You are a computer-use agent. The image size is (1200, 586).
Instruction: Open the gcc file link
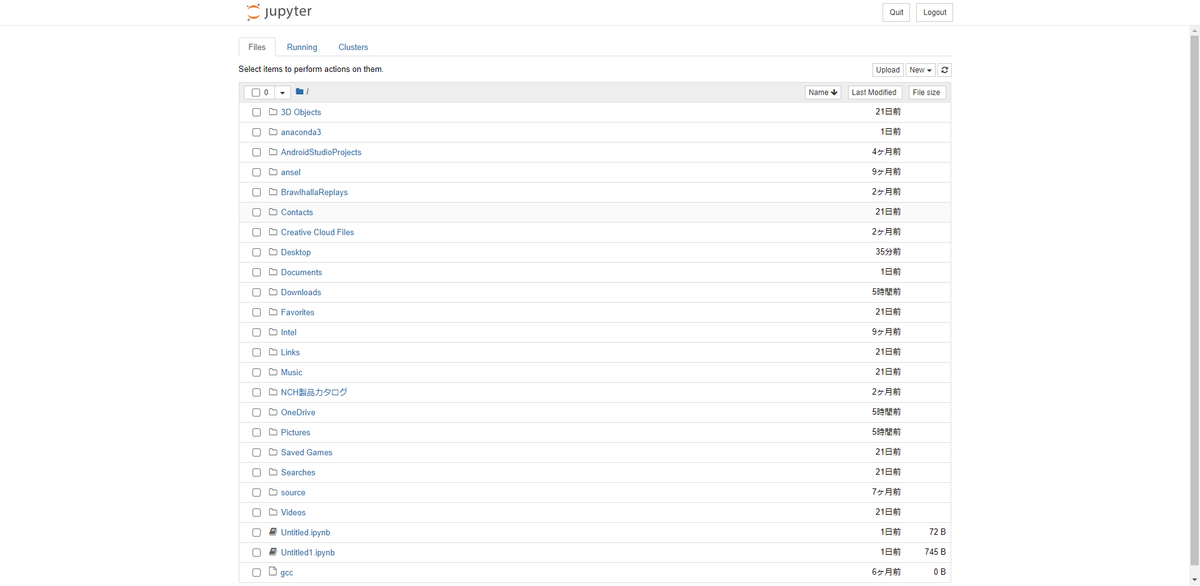[287, 573]
